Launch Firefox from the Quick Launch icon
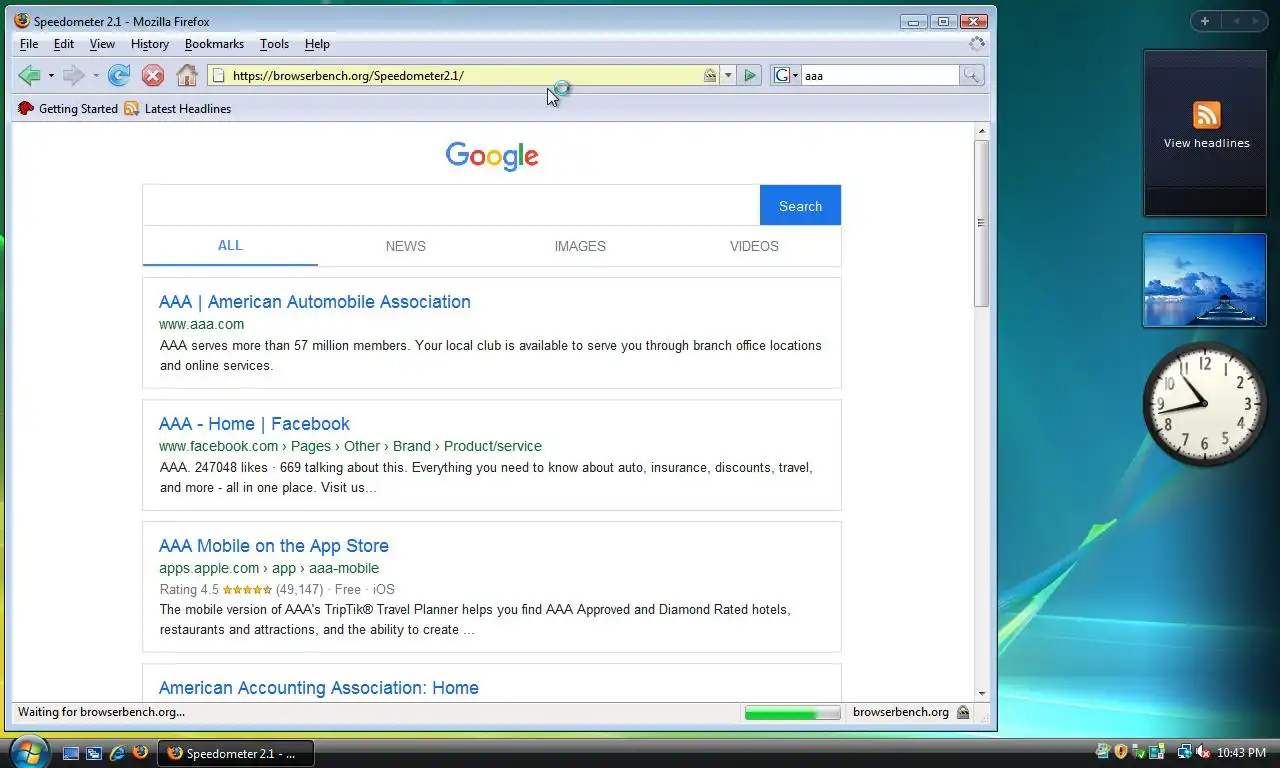The width and height of the screenshot is (1280, 768). point(140,752)
